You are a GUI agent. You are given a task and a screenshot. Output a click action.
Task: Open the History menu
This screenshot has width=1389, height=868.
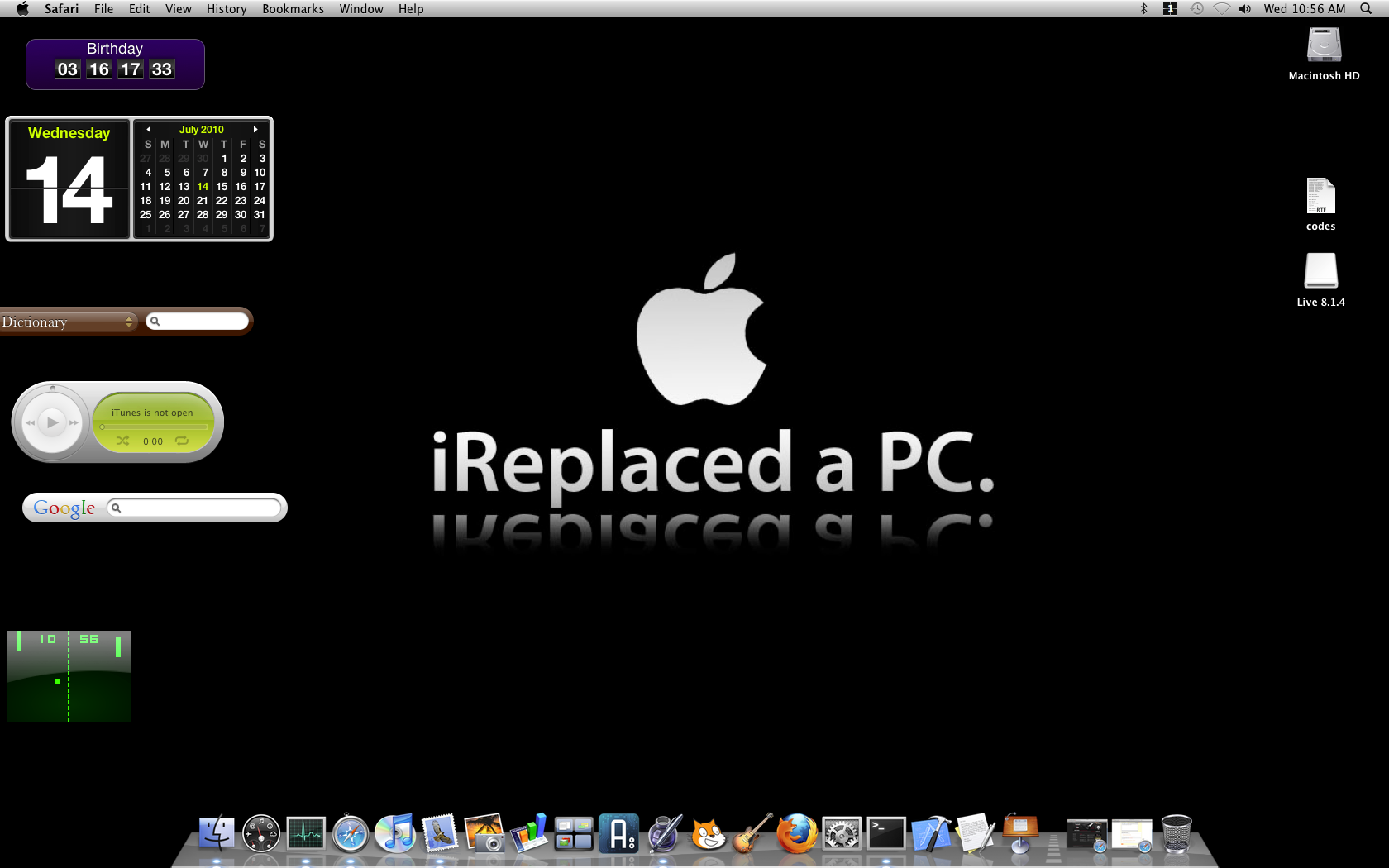pos(227,8)
